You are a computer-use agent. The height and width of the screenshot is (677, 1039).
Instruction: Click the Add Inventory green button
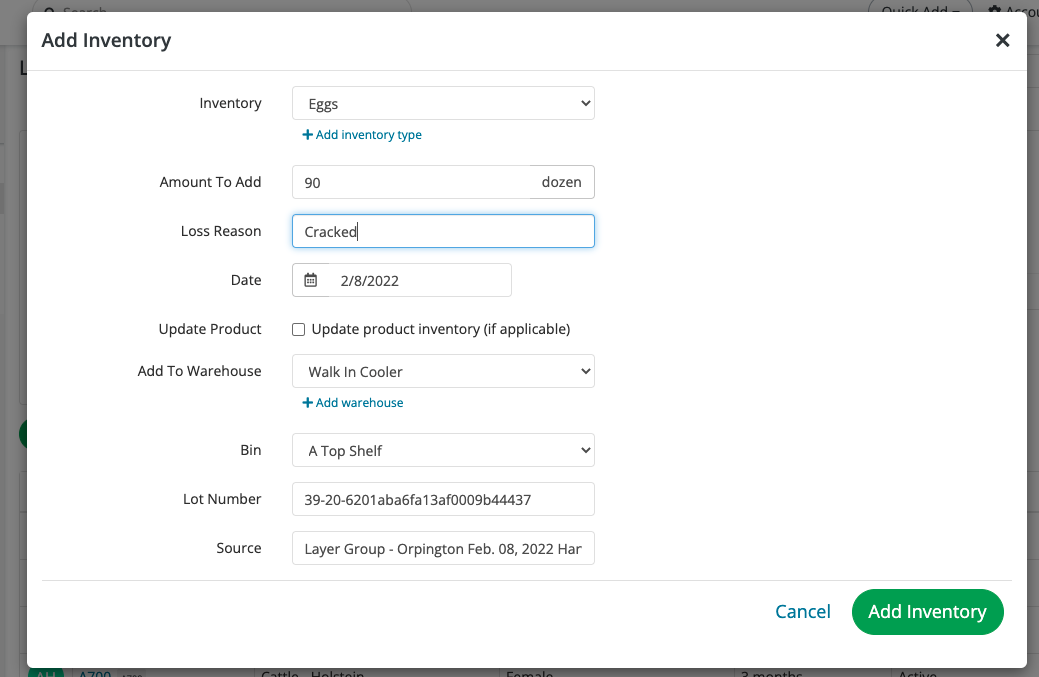pos(927,611)
